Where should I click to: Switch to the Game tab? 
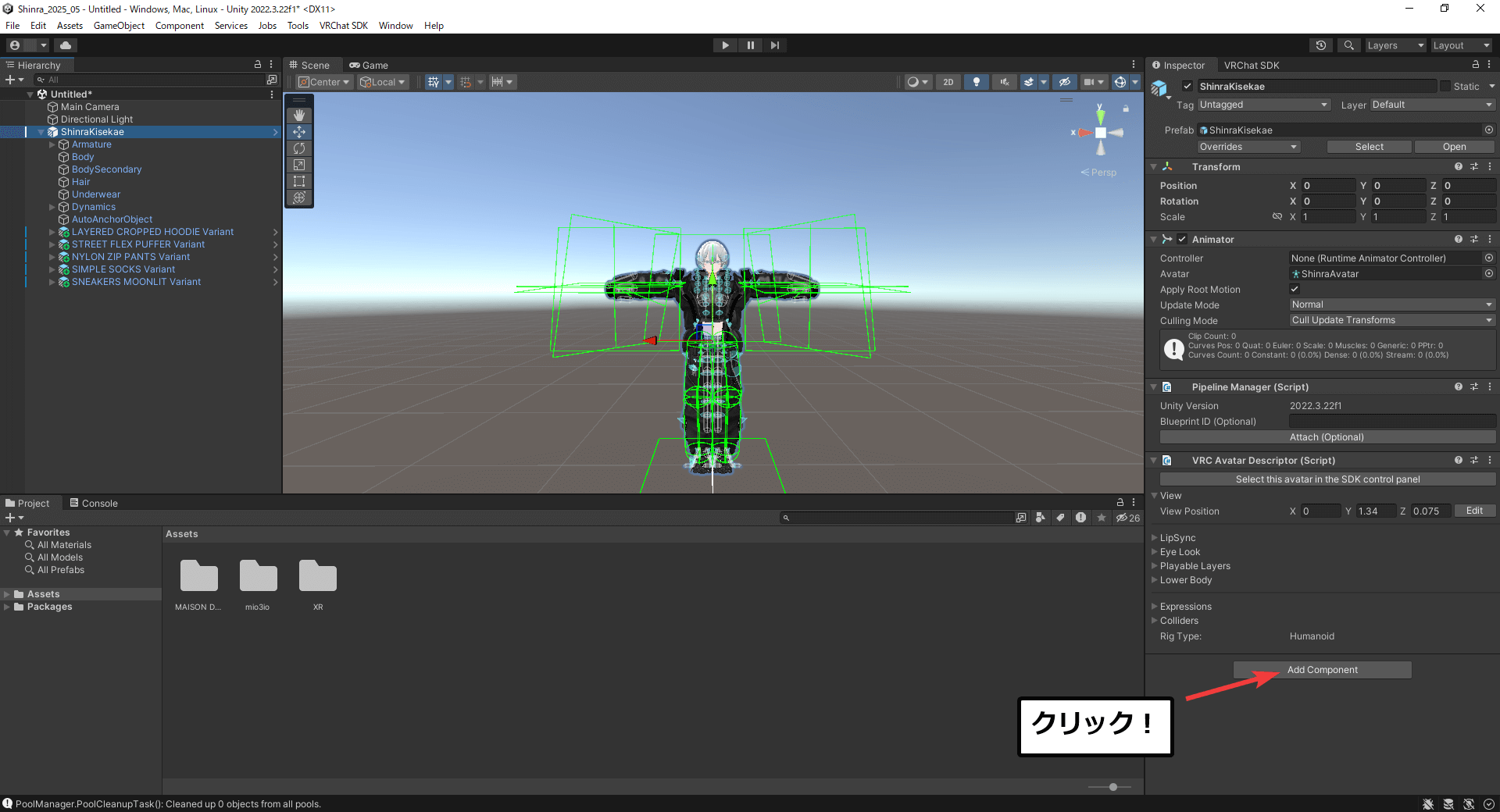369,65
